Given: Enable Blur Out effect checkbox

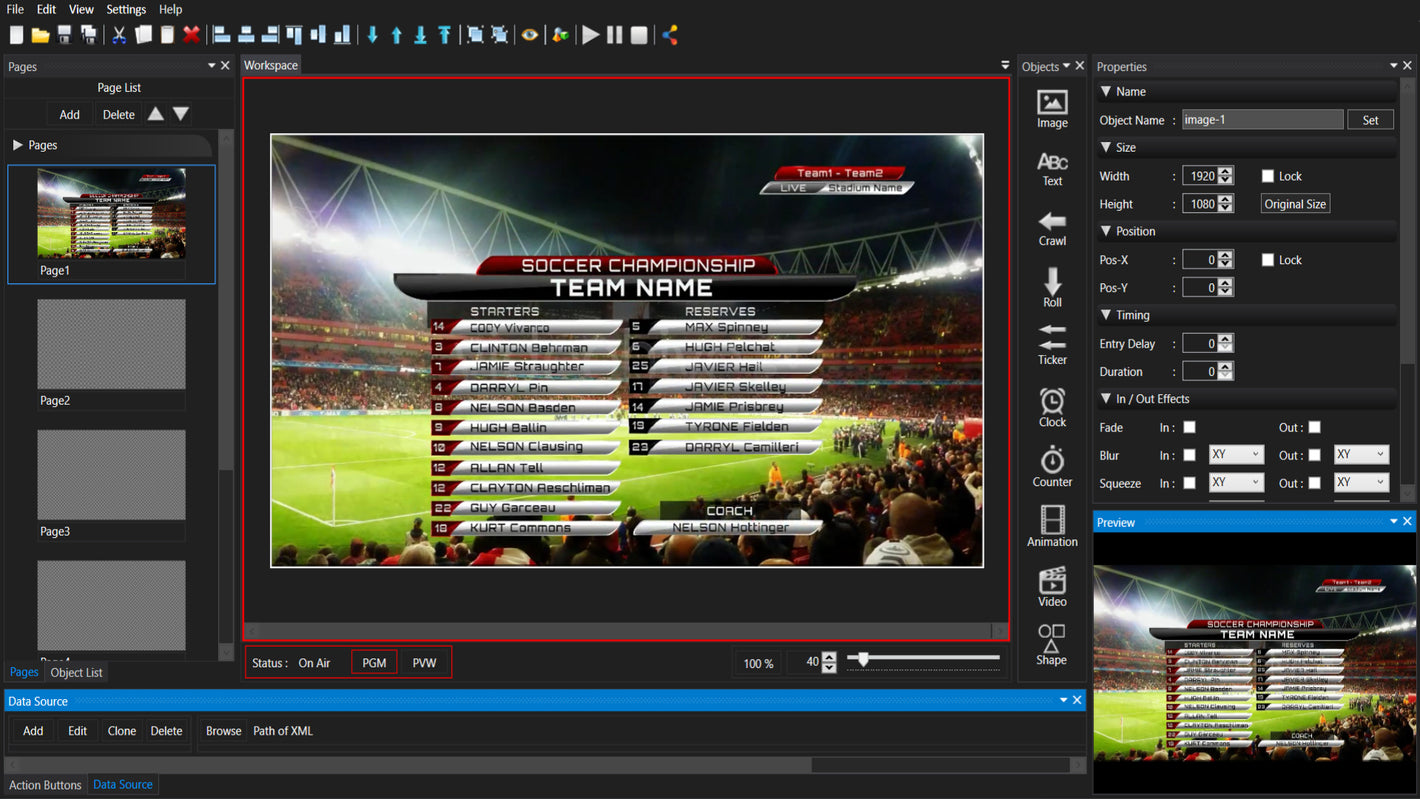Looking at the screenshot, I should coord(1315,455).
